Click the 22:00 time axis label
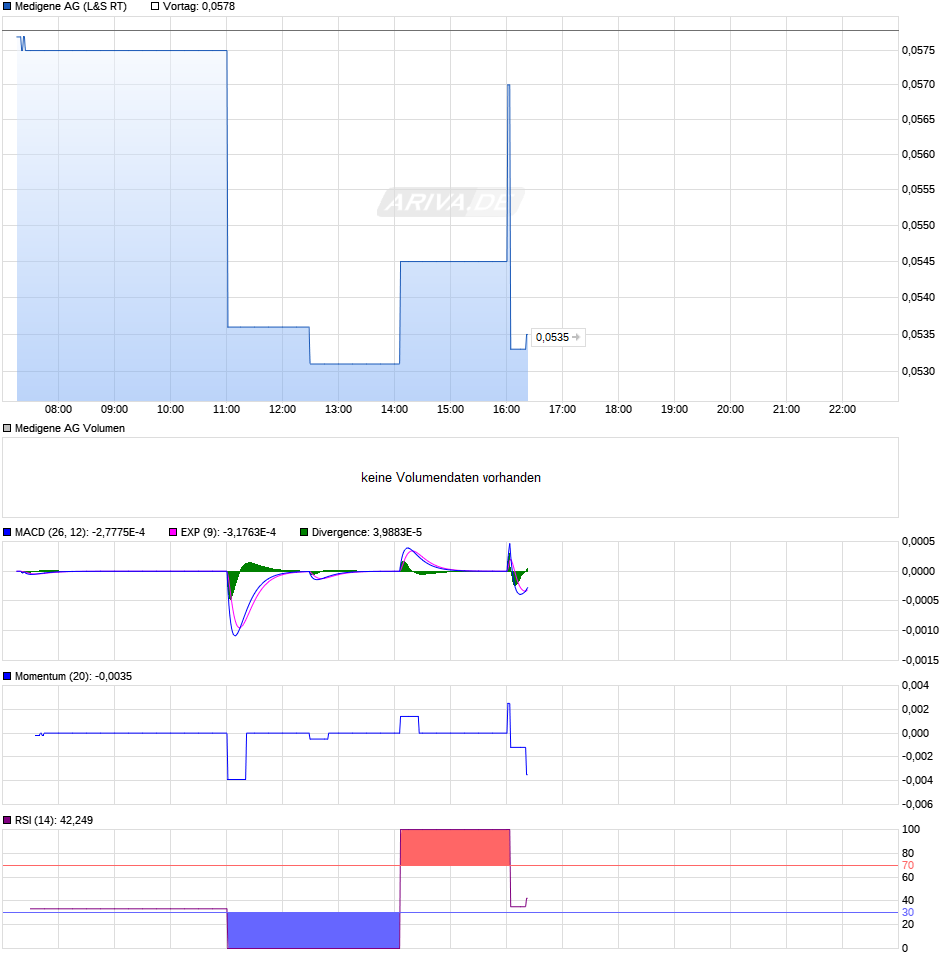Image resolution: width=940 pixels, height=958 pixels. tap(842, 409)
